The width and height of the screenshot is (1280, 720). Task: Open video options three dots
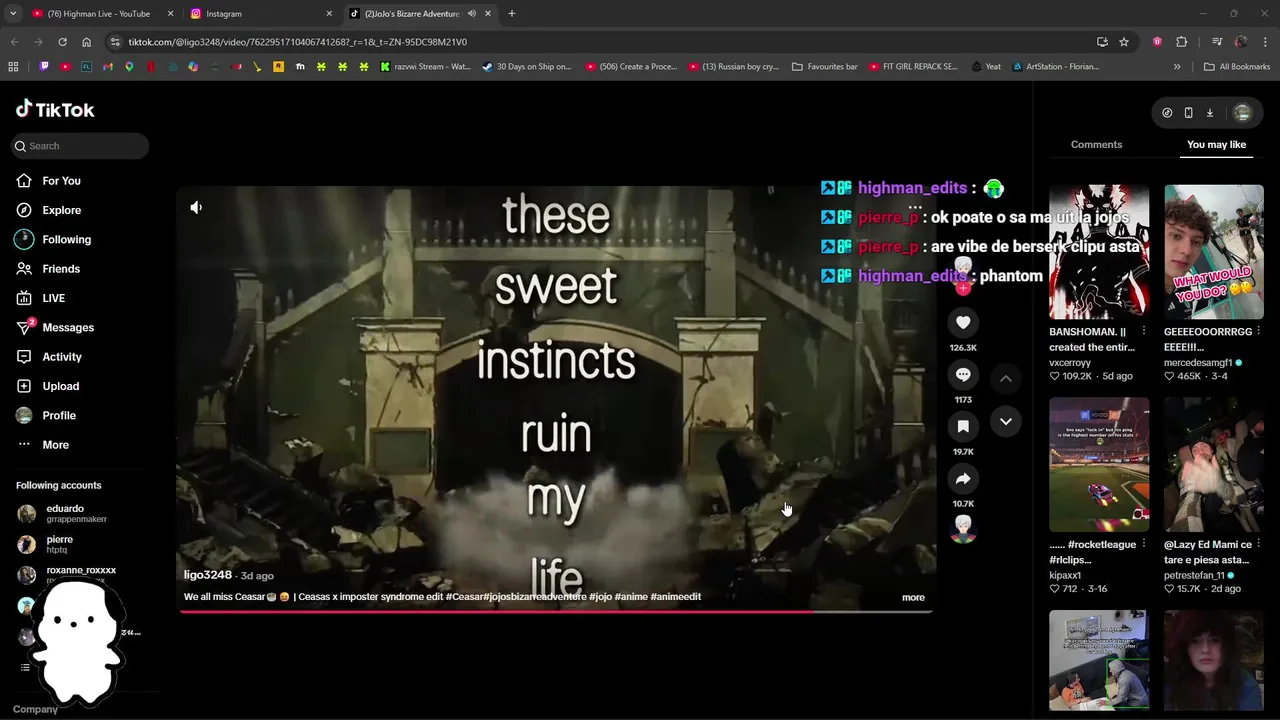pyautogui.click(x=915, y=207)
